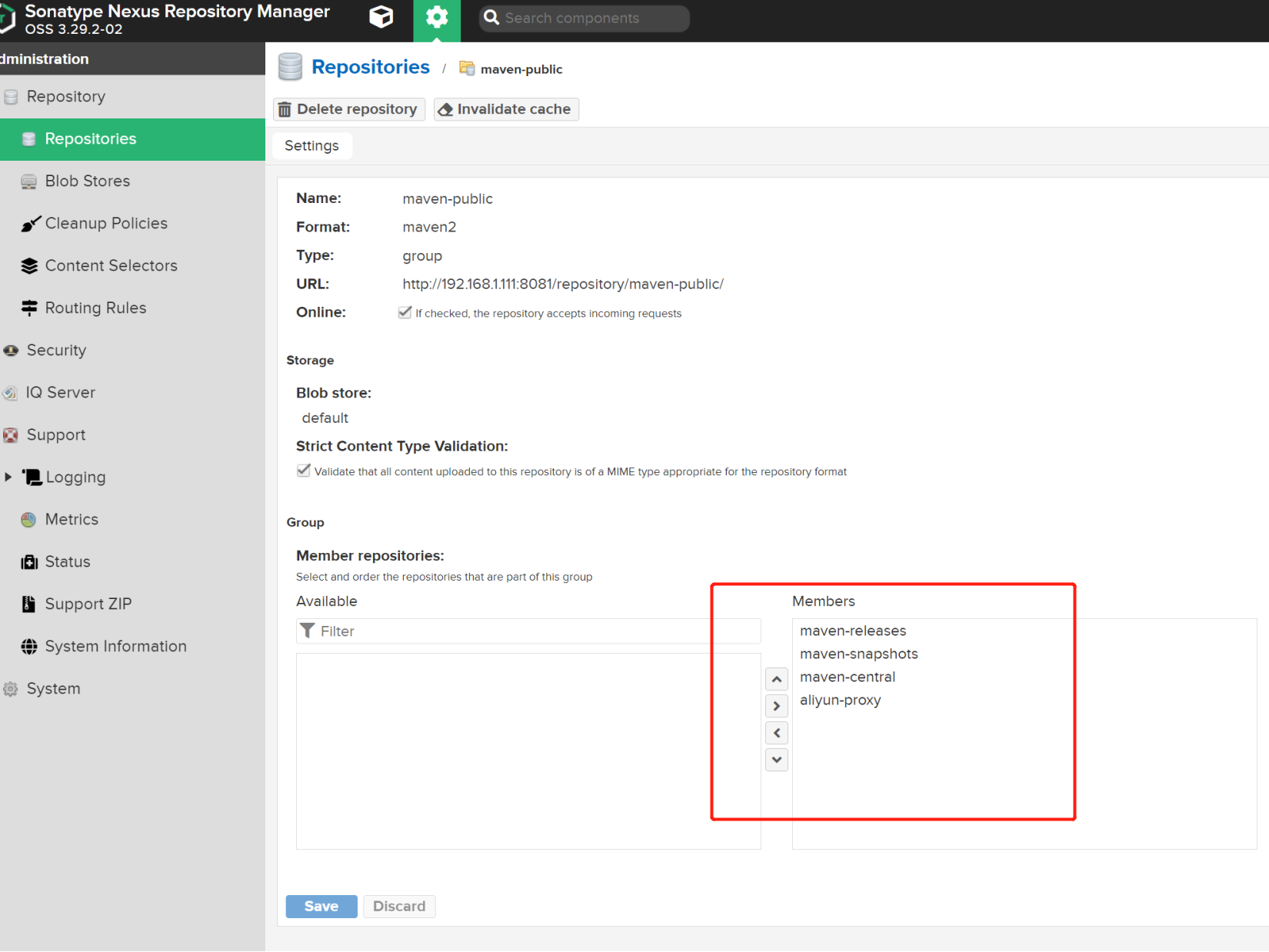Open Content Selectors in sidebar
Screen dimensions: 1269x952
point(132,266)
